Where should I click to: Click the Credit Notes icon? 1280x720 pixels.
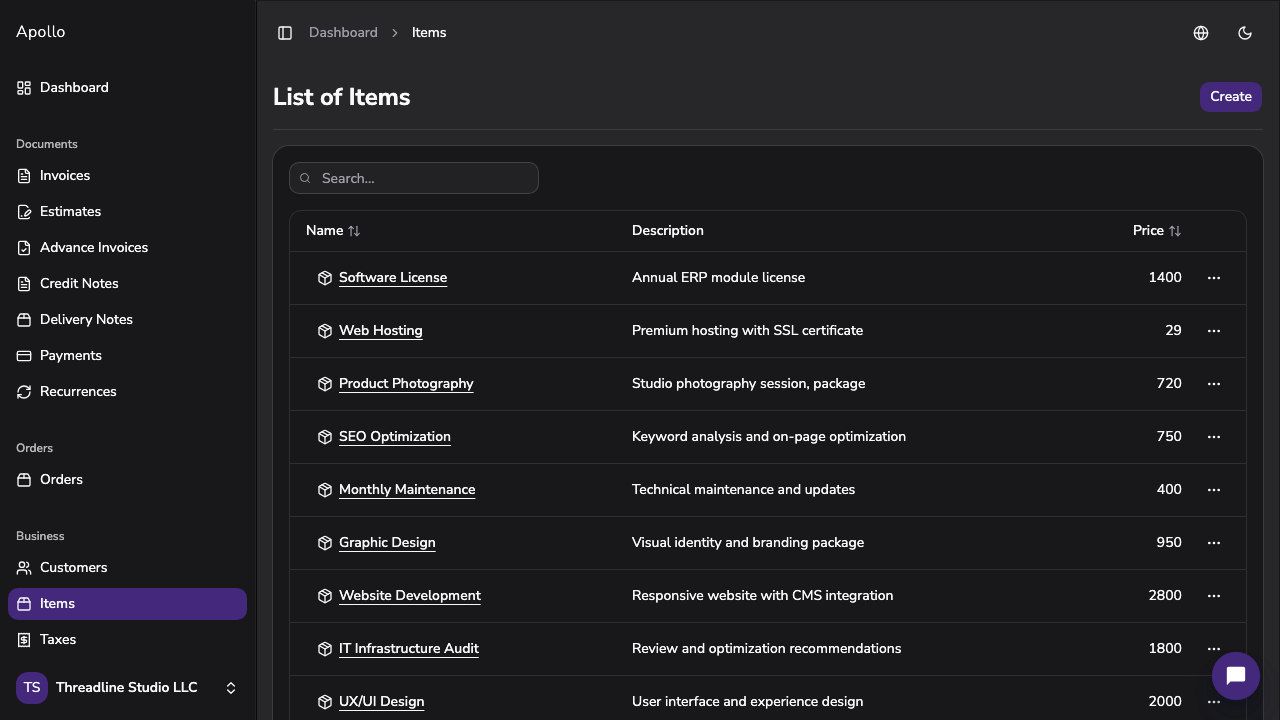pyautogui.click(x=24, y=284)
